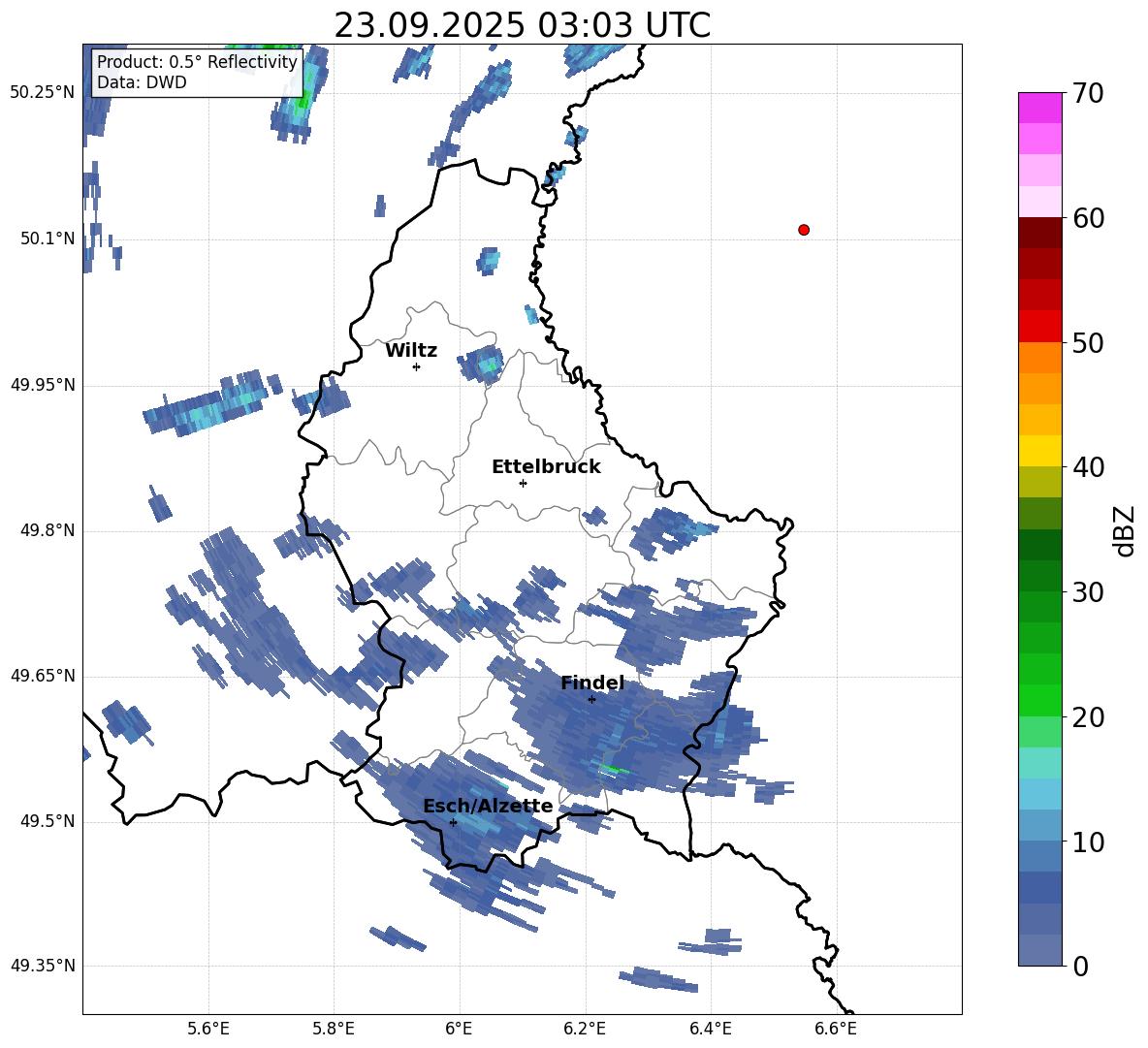1148x1048 pixels.
Task: Click the 49.35°N latitude label
Action: tap(42, 966)
